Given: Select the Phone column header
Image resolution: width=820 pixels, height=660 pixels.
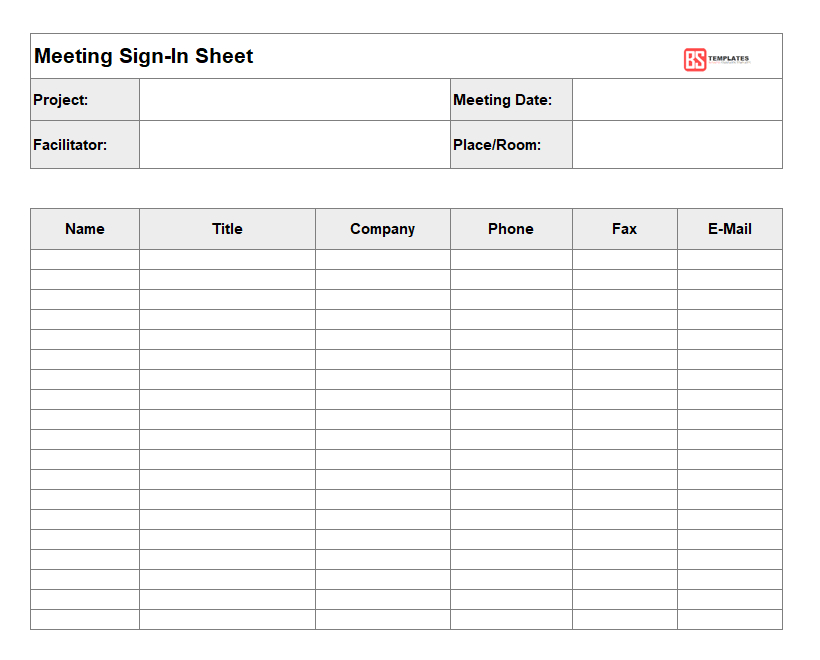Looking at the screenshot, I should click(511, 229).
